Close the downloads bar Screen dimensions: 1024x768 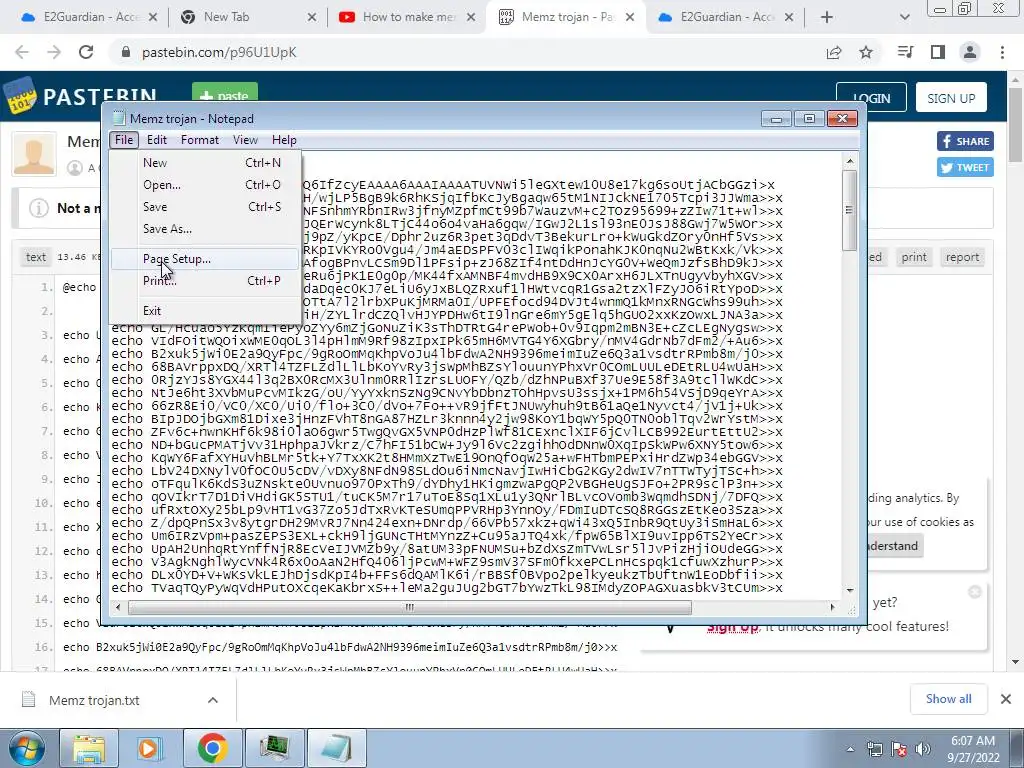pyautogui.click(x=1006, y=699)
